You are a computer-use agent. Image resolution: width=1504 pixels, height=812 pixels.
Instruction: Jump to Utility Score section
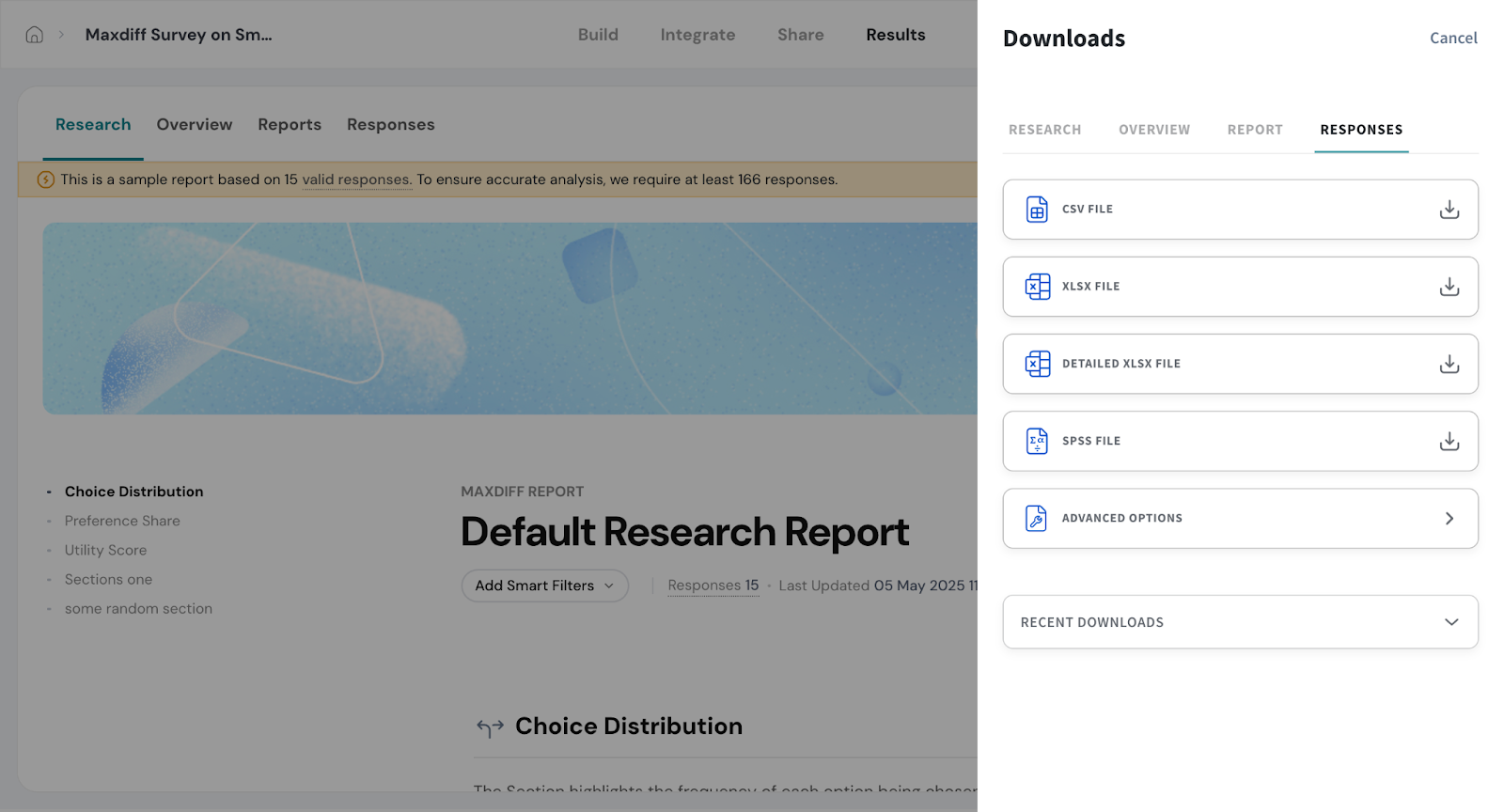click(105, 550)
